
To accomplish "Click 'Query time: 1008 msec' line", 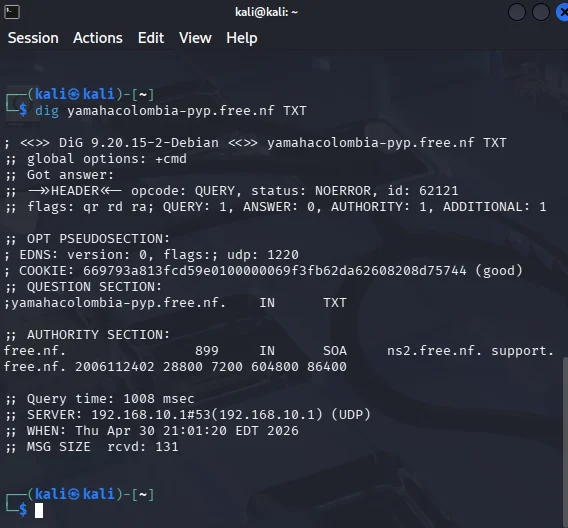I will pos(100,399).
